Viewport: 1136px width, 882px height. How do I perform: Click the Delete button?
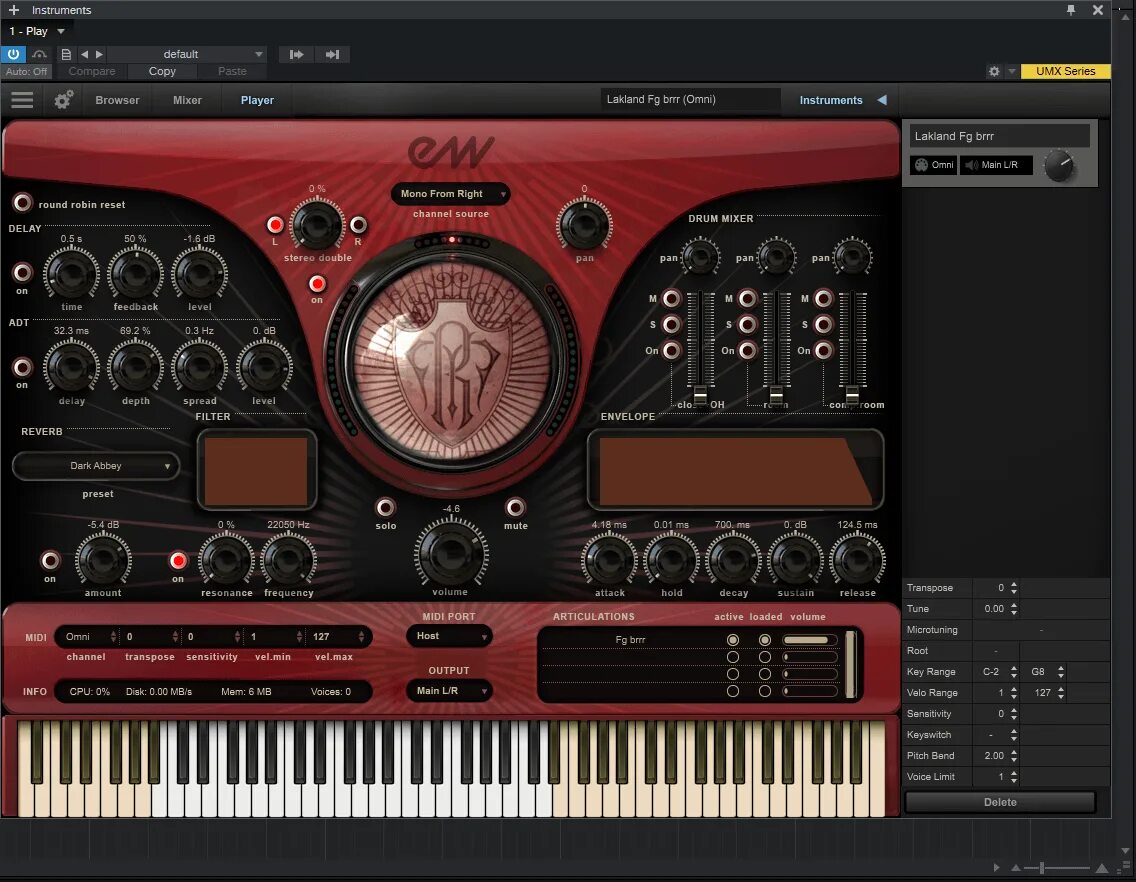click(1000, 802)
